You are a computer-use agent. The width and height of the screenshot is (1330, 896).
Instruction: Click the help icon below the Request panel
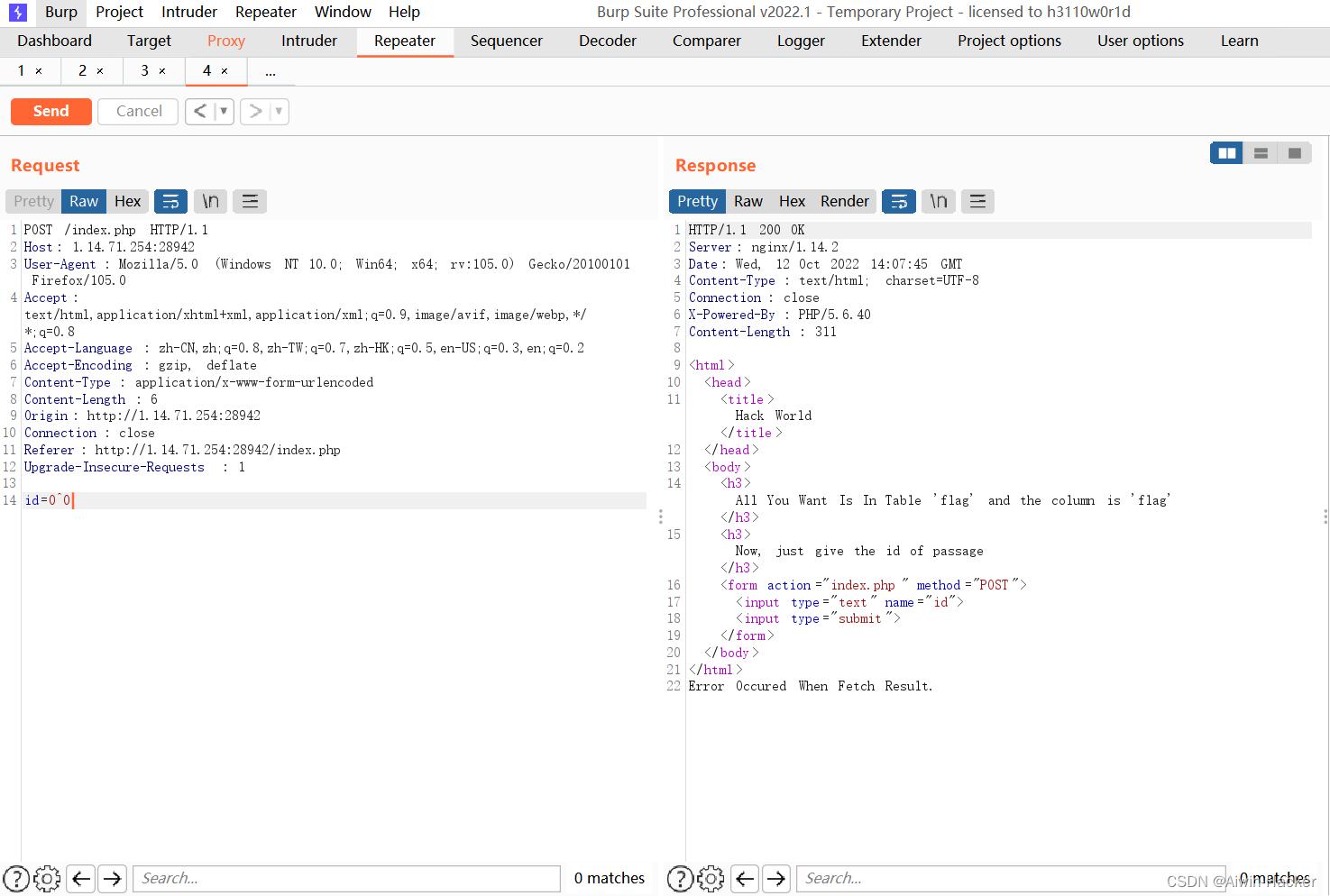tap(16, 878)
